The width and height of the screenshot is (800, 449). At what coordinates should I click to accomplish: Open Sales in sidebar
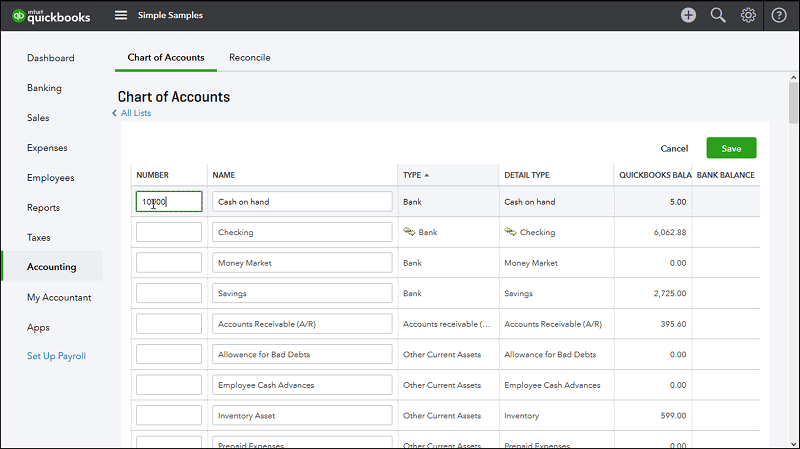(x=38, y=118)
